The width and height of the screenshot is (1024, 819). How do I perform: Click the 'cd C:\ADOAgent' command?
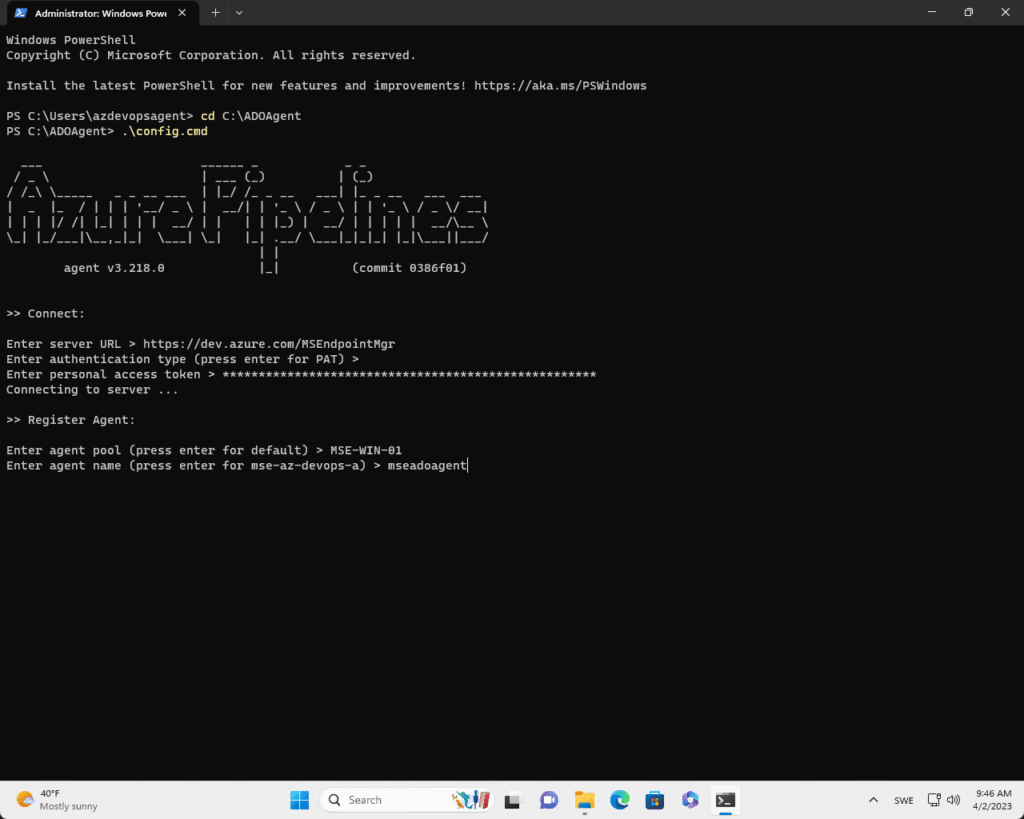pyautogui.click(x=251, y=116)
